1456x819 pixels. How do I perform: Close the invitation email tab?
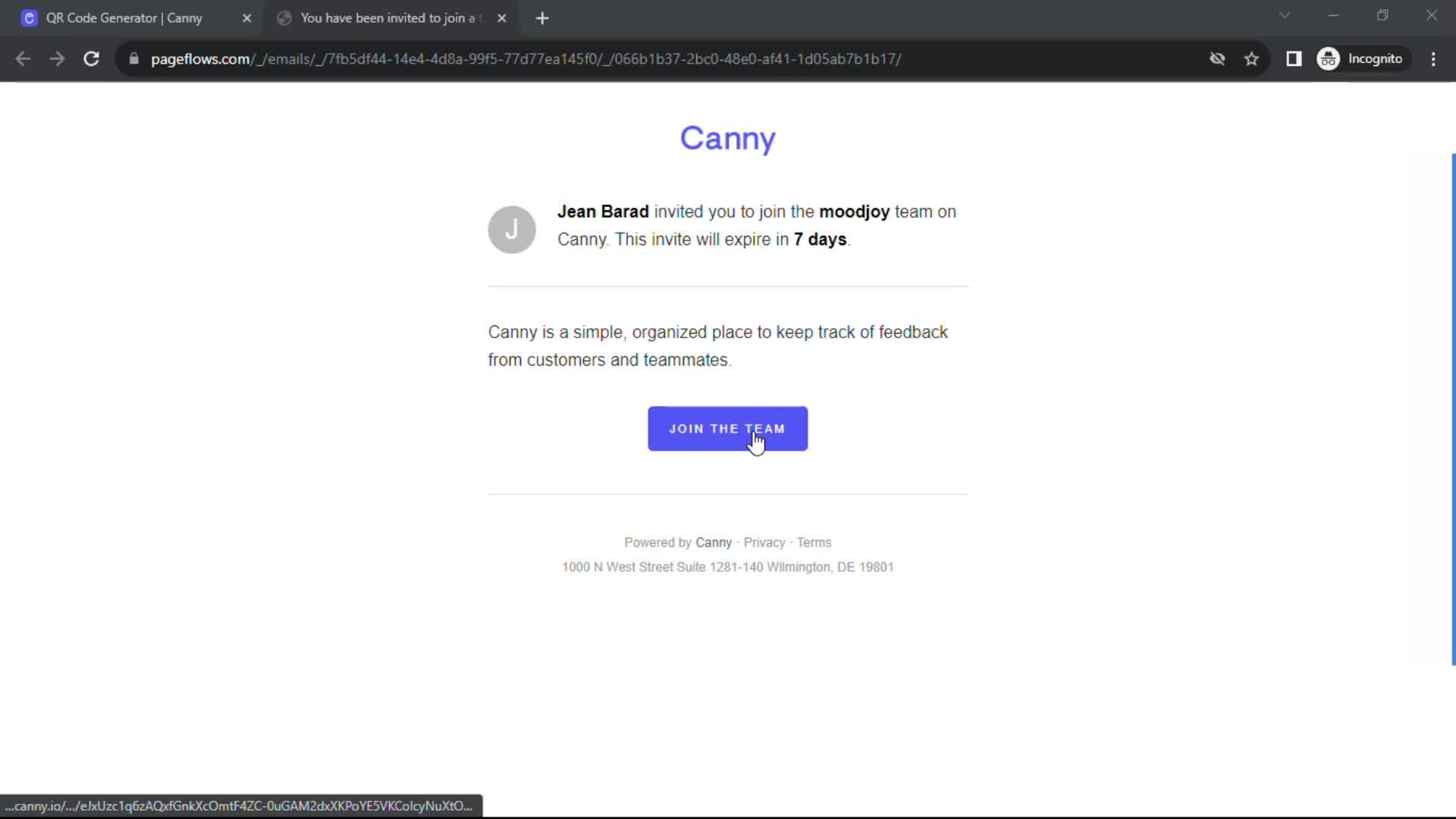tap(503, 17)
